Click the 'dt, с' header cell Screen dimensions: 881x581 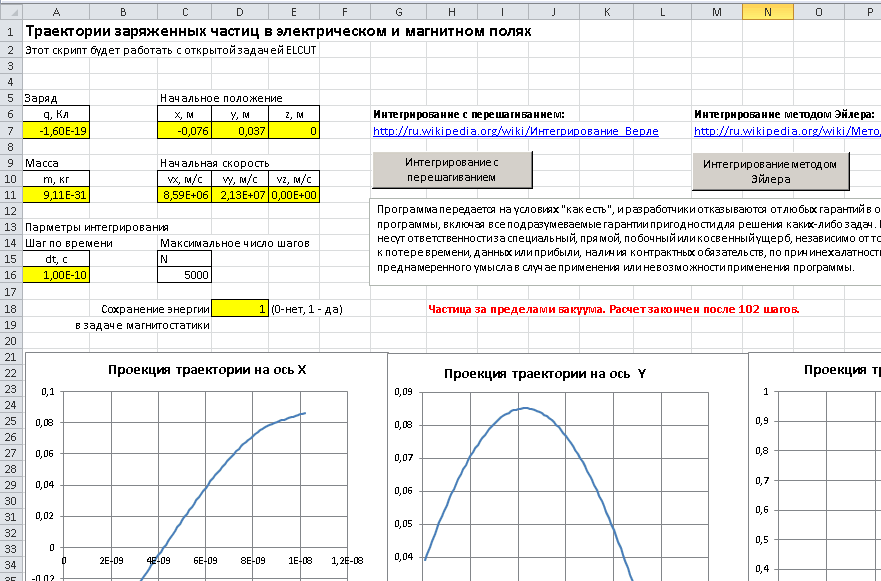56,258
